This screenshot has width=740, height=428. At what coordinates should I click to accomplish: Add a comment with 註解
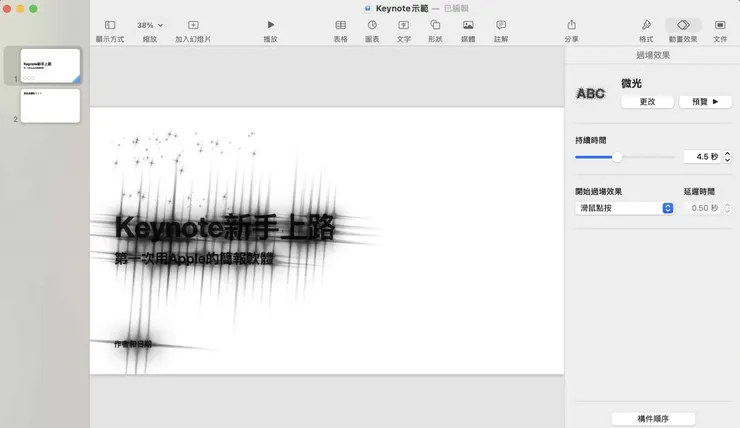tap(501, 31)
